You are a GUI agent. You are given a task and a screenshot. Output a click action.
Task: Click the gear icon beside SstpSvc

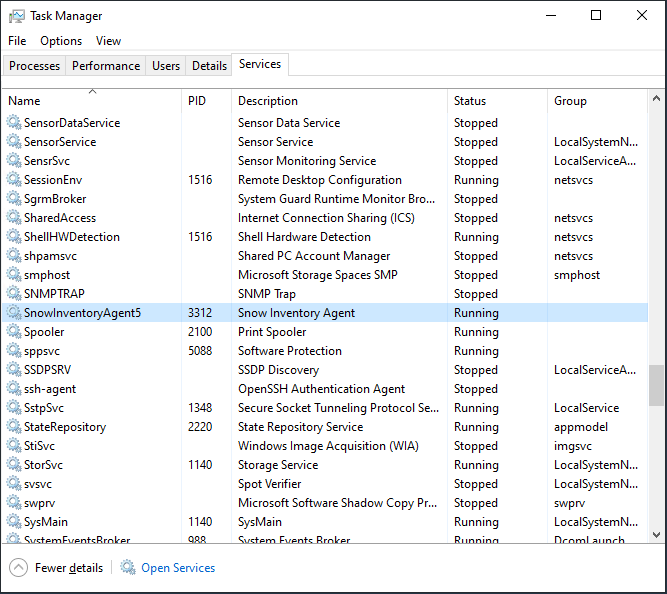pyautogui.click(x=14, y=408)
